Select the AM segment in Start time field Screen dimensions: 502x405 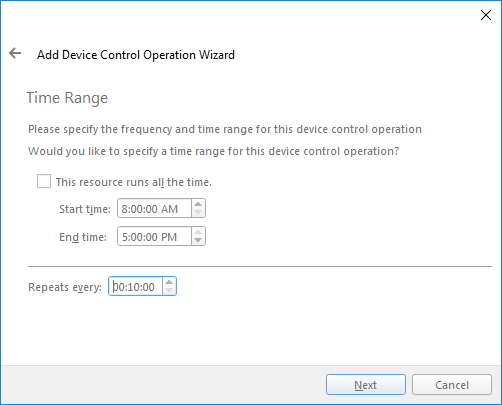click(170, 209)
